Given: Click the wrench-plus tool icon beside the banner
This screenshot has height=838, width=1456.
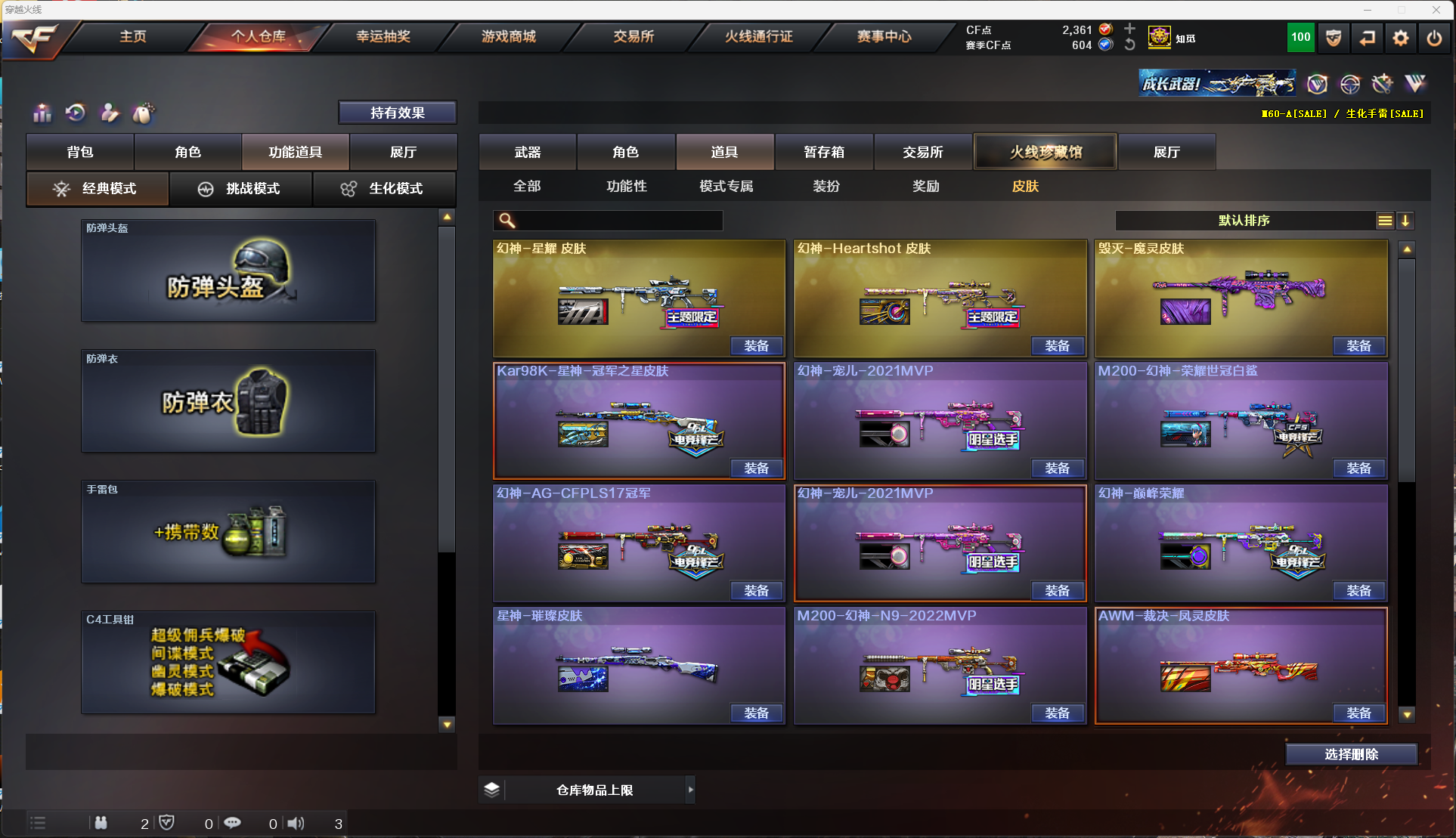Looking at the screenshot, I should (x=1382, y=83).
